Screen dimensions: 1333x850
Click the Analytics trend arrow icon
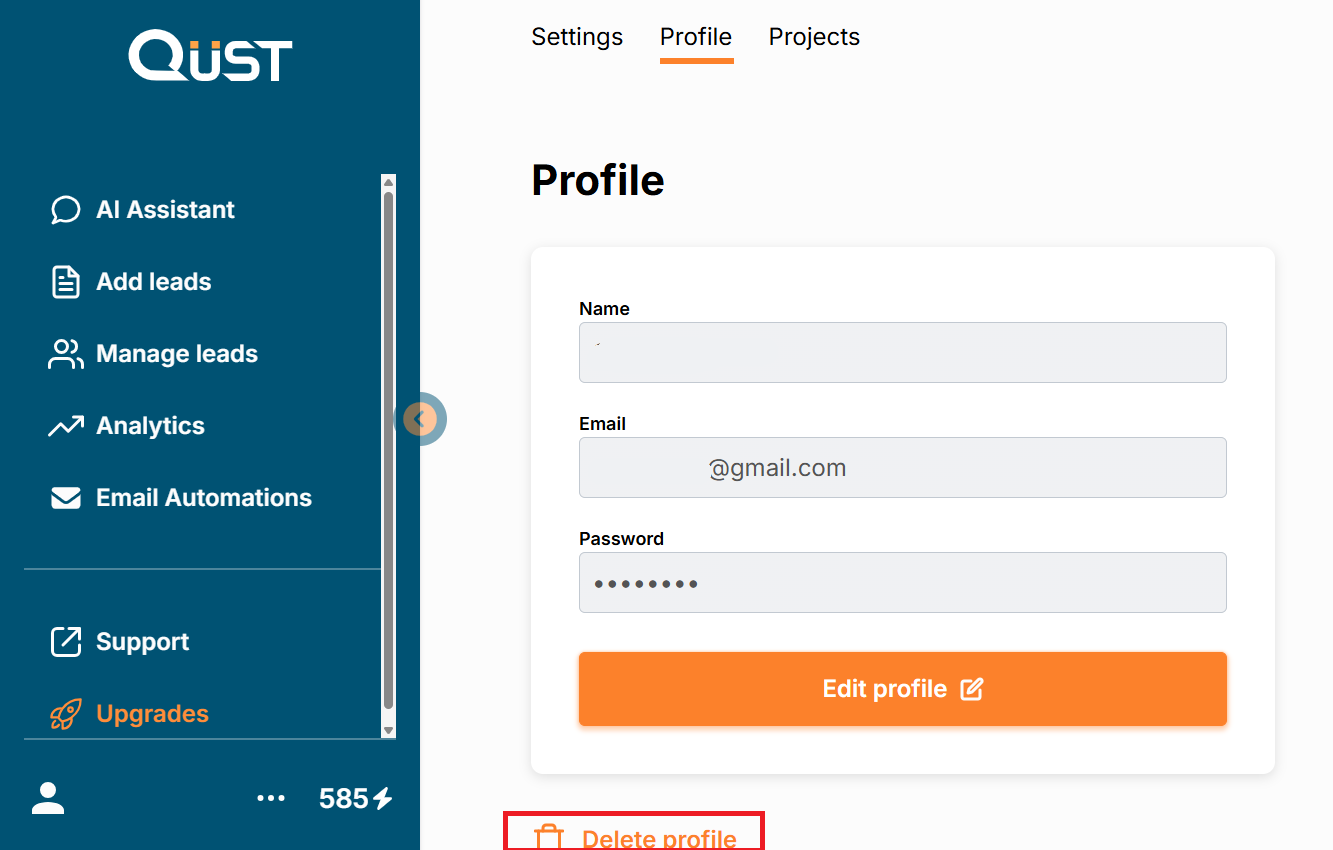pyautogui.click(x=66, y=426)
